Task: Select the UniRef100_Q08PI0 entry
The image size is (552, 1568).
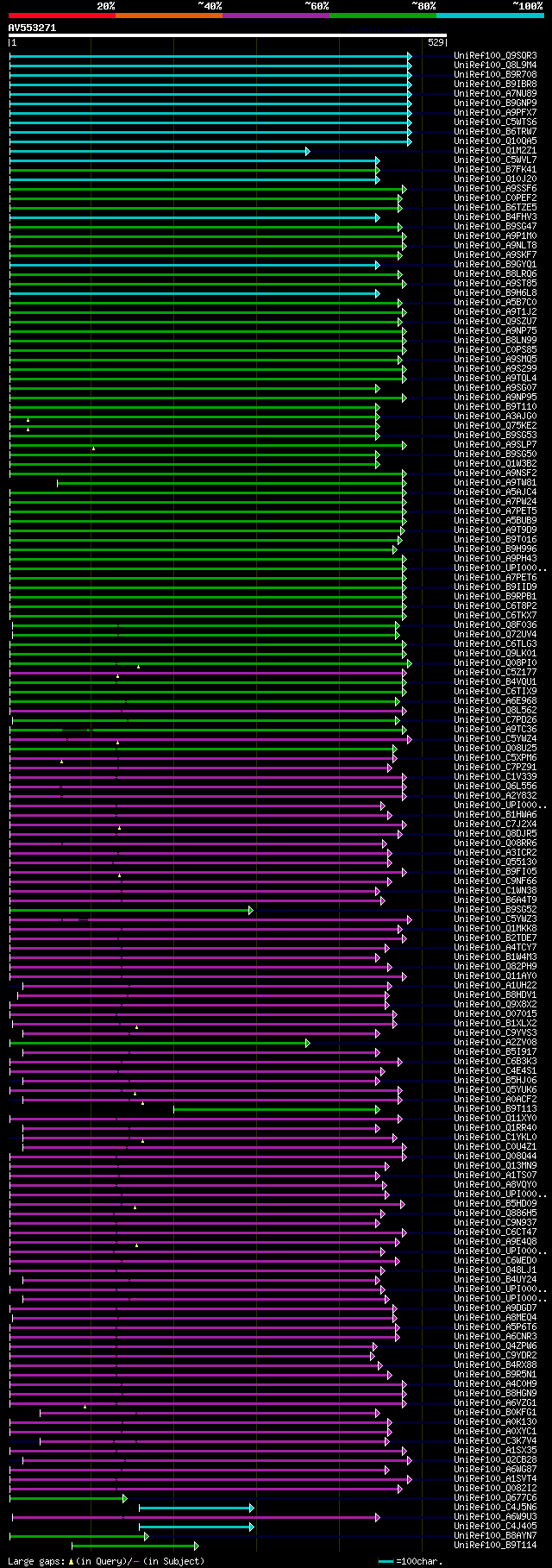Action: pyautogui.click(x=495, y=663)
